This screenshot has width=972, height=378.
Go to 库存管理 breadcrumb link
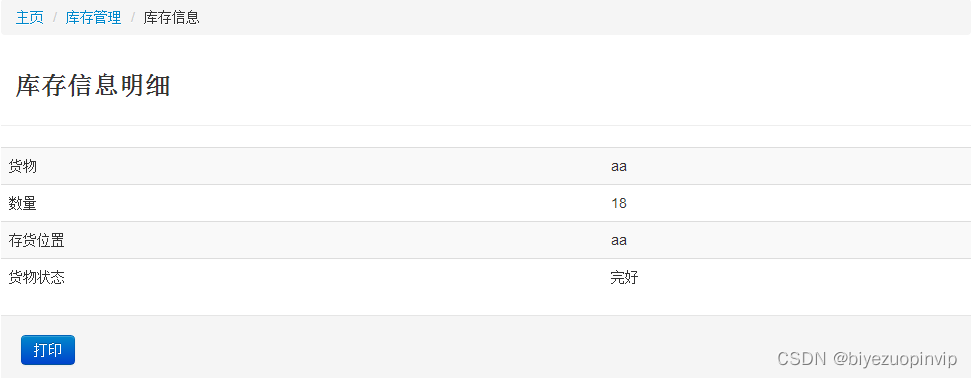94,17
